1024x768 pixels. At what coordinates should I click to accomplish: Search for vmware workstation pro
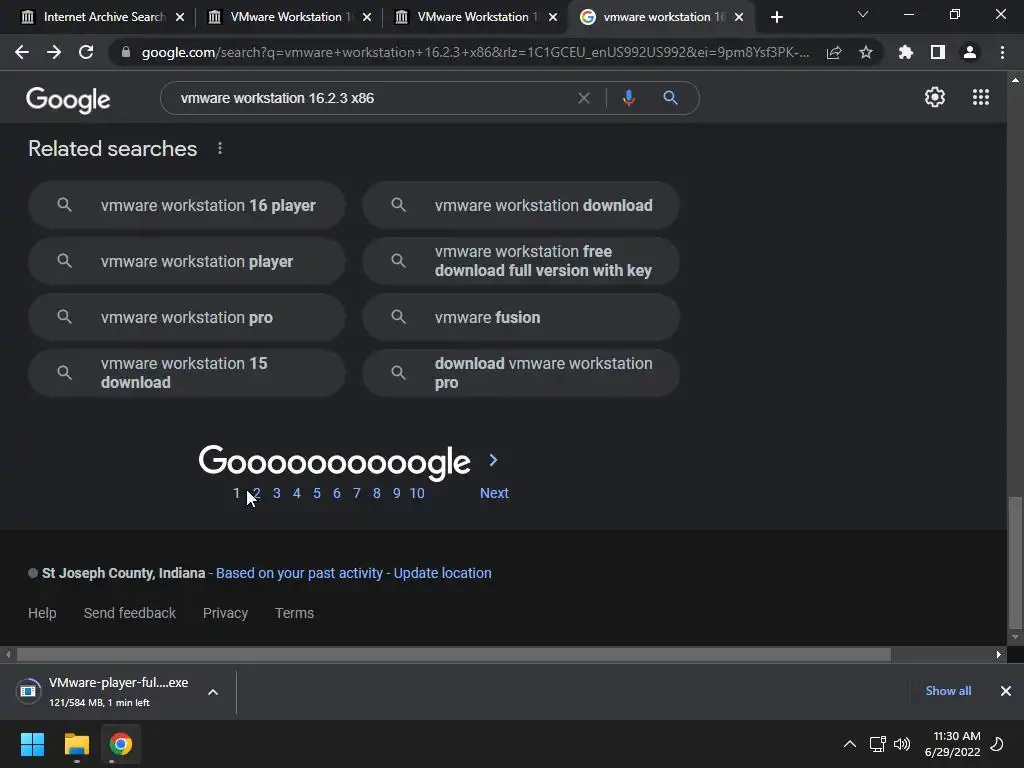(187, 317)
